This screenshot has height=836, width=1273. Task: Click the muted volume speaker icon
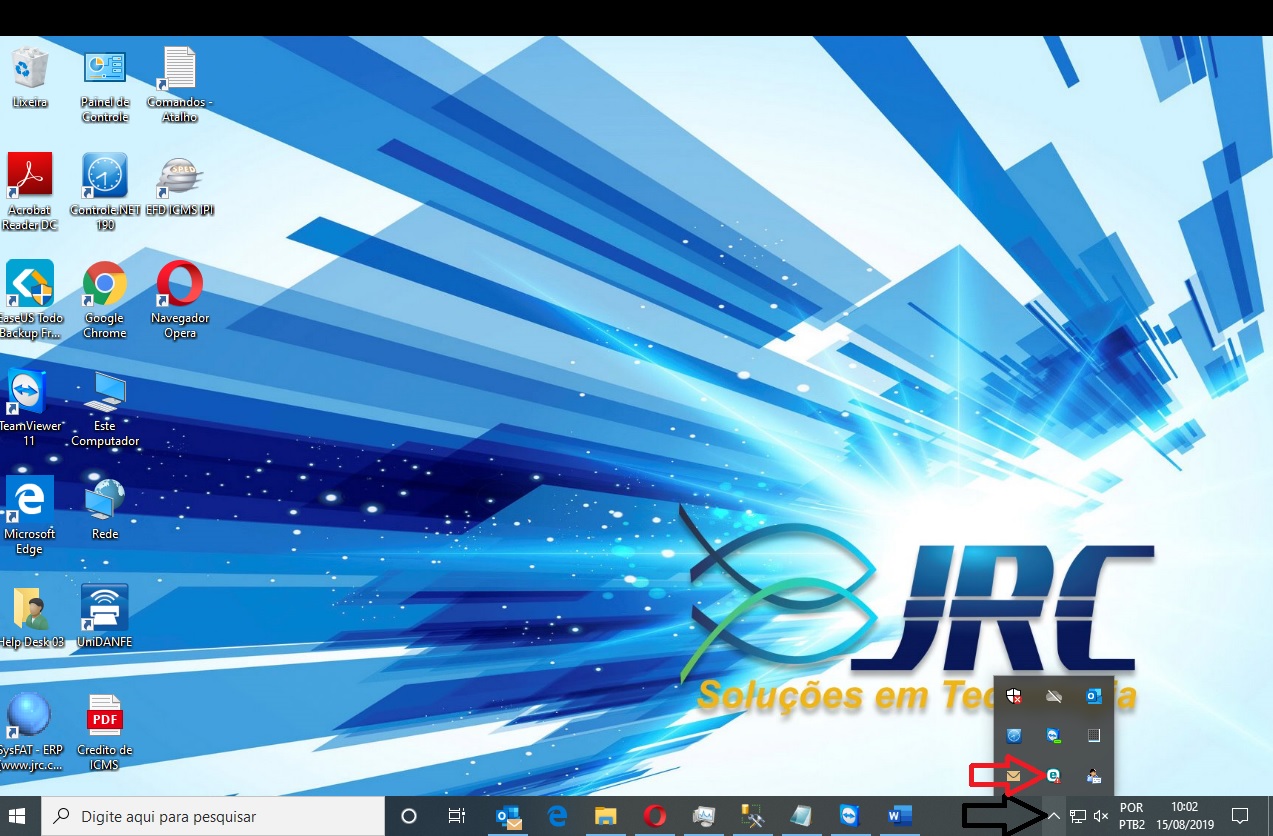point(1101,816)
